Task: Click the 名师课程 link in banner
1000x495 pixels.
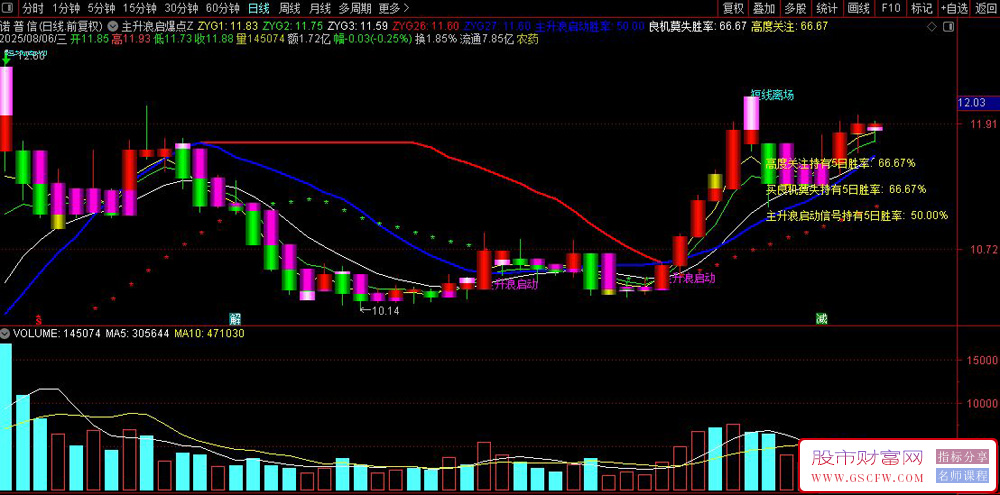Action: tap(962, 475)
